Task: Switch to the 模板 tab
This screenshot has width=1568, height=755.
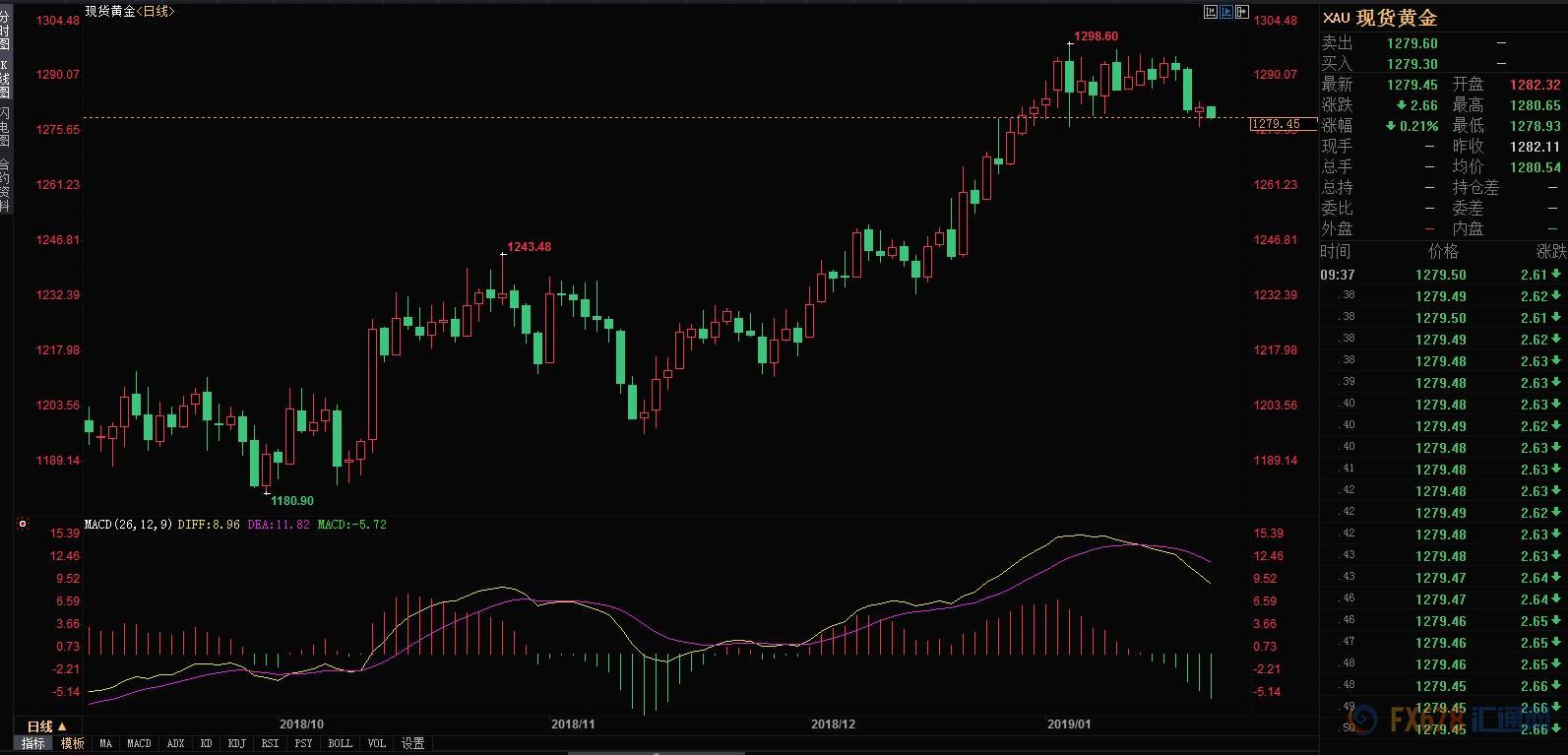Action: [x=73, y=744]
